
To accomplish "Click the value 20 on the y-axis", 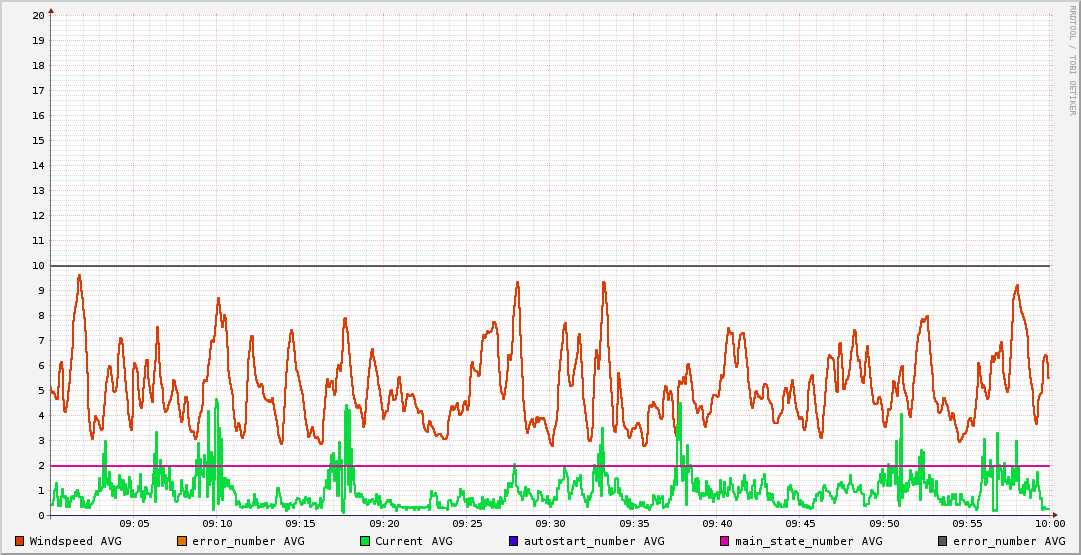I will pyautogui.click(x=37, y=15).
